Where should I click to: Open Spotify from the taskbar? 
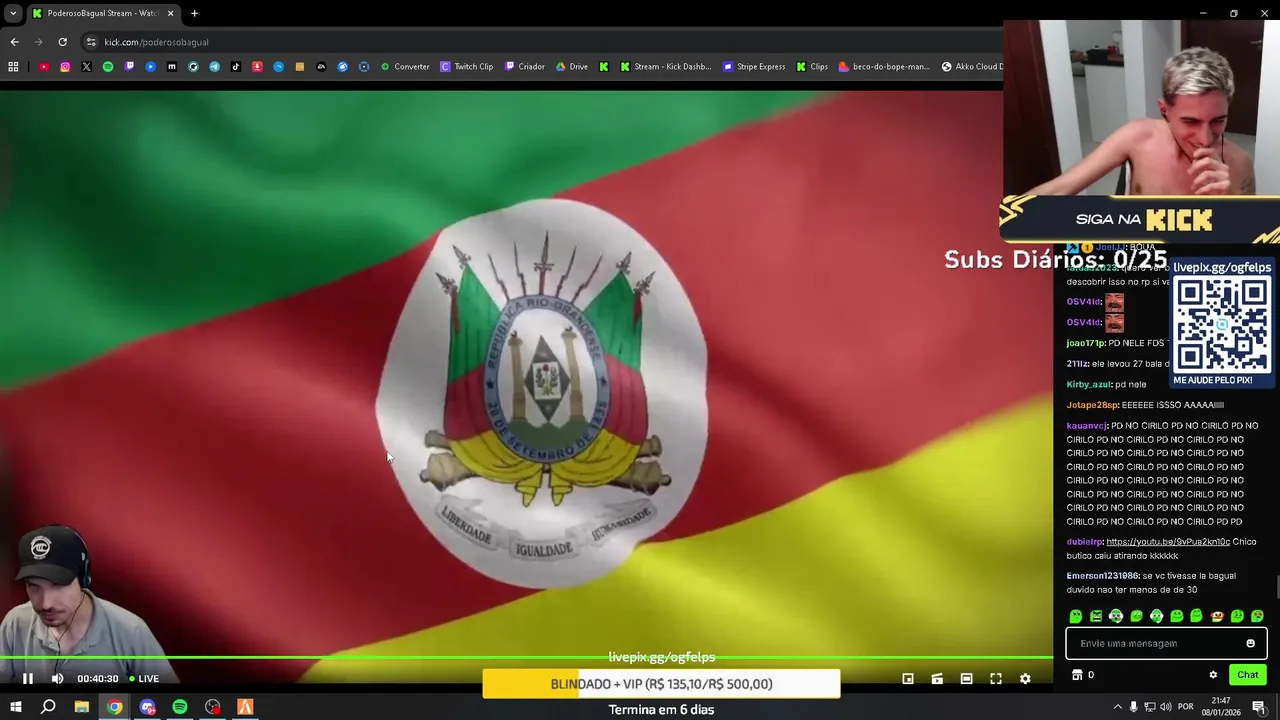(180, 707)
